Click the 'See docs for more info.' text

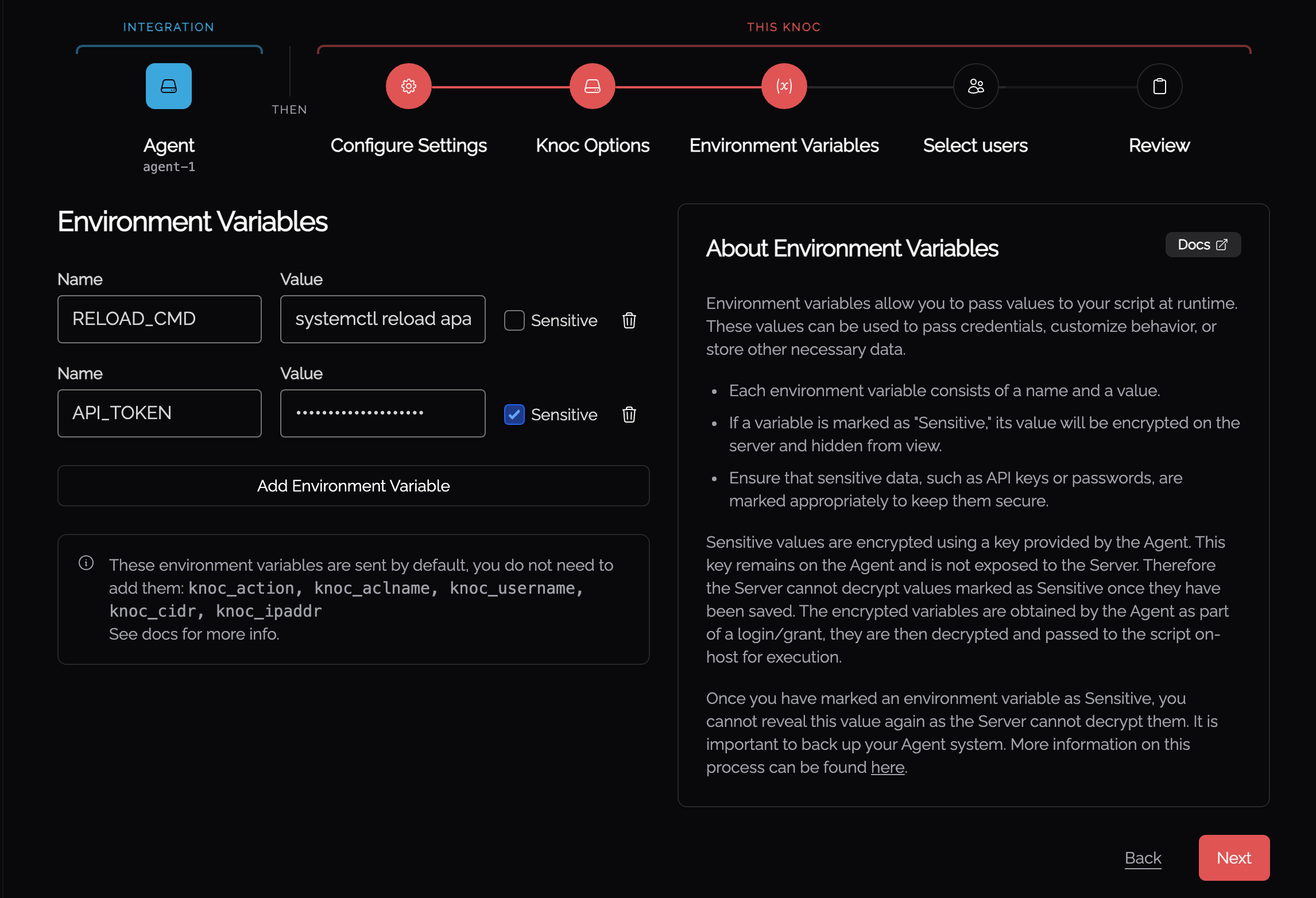[x=194, y=634]
